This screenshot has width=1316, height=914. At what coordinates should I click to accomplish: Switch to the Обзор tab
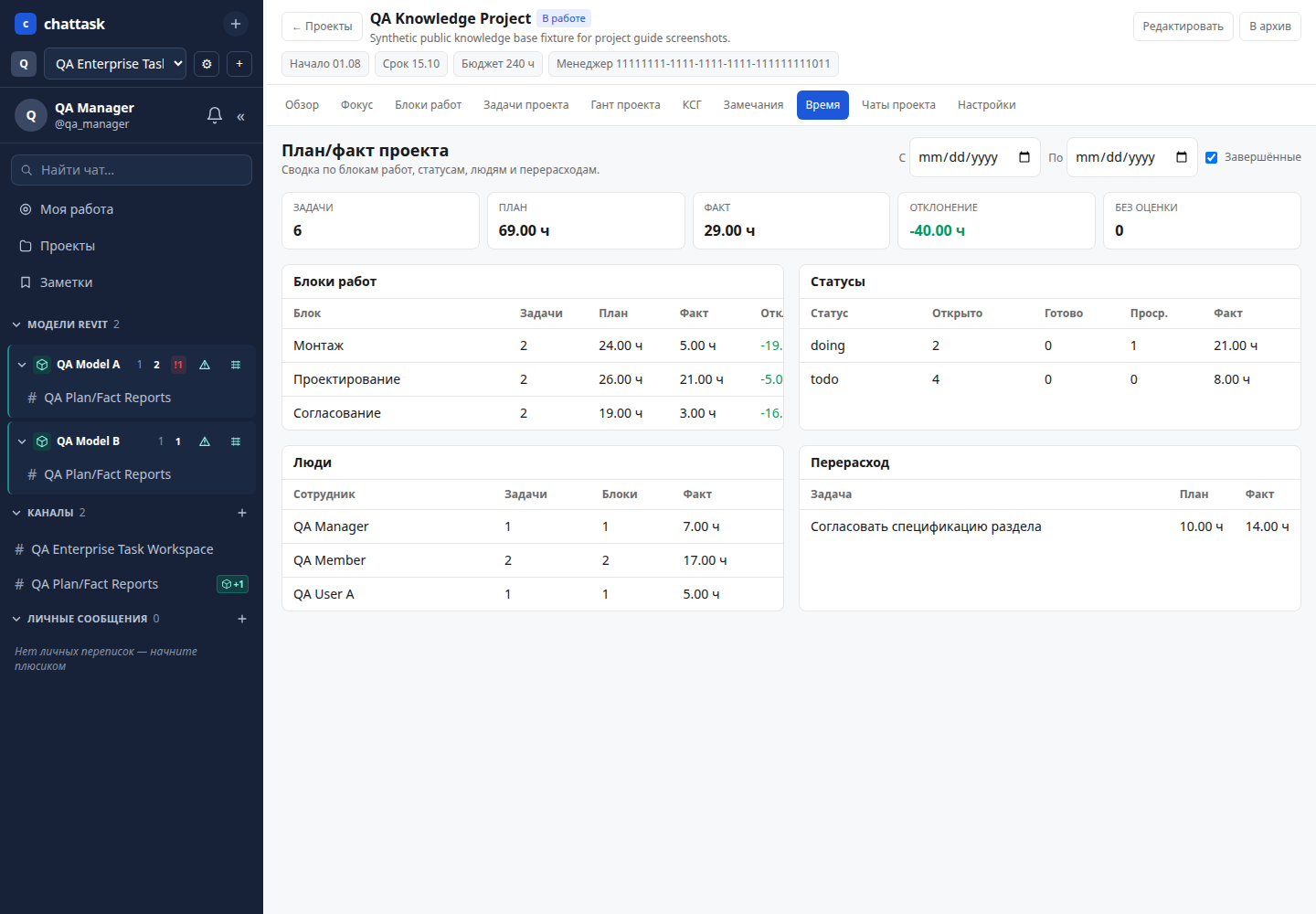(x=302, y=105)
